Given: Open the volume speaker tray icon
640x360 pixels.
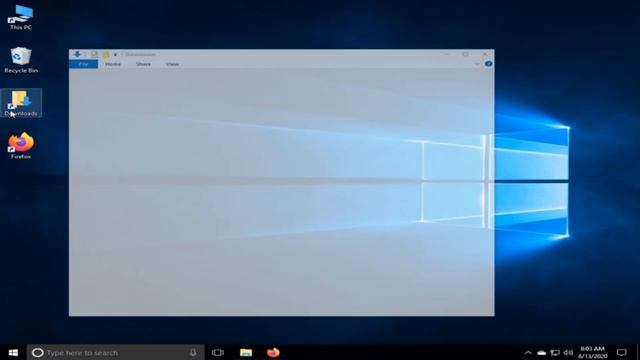Looking at the screenshot, I should 568,353.
